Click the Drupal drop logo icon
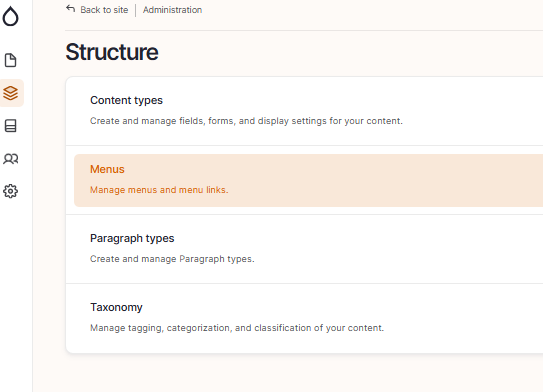Screen dimensions: 543x392 click(x=10, y=16)
